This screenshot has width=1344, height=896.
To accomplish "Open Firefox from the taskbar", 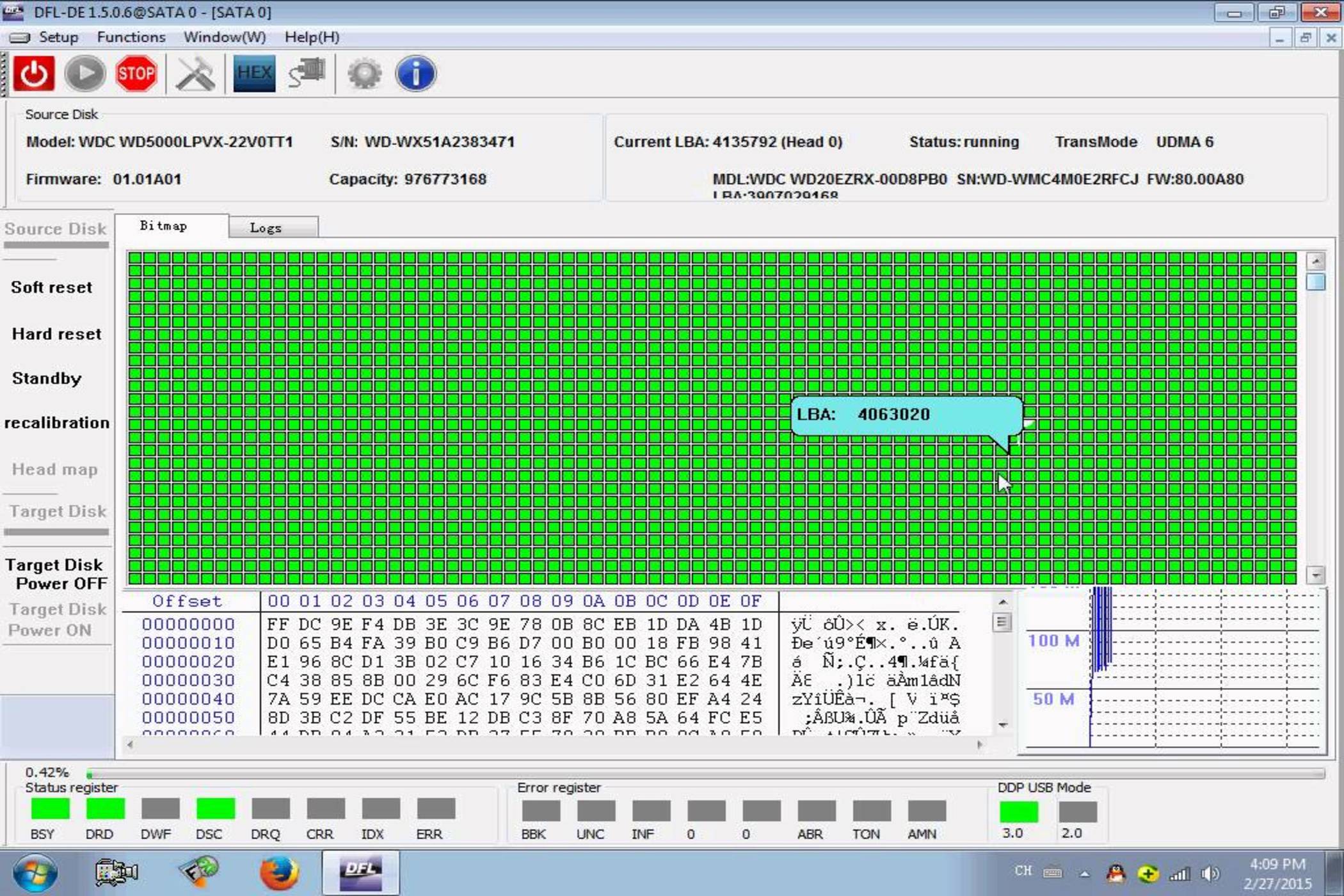I will pos(279,873).
